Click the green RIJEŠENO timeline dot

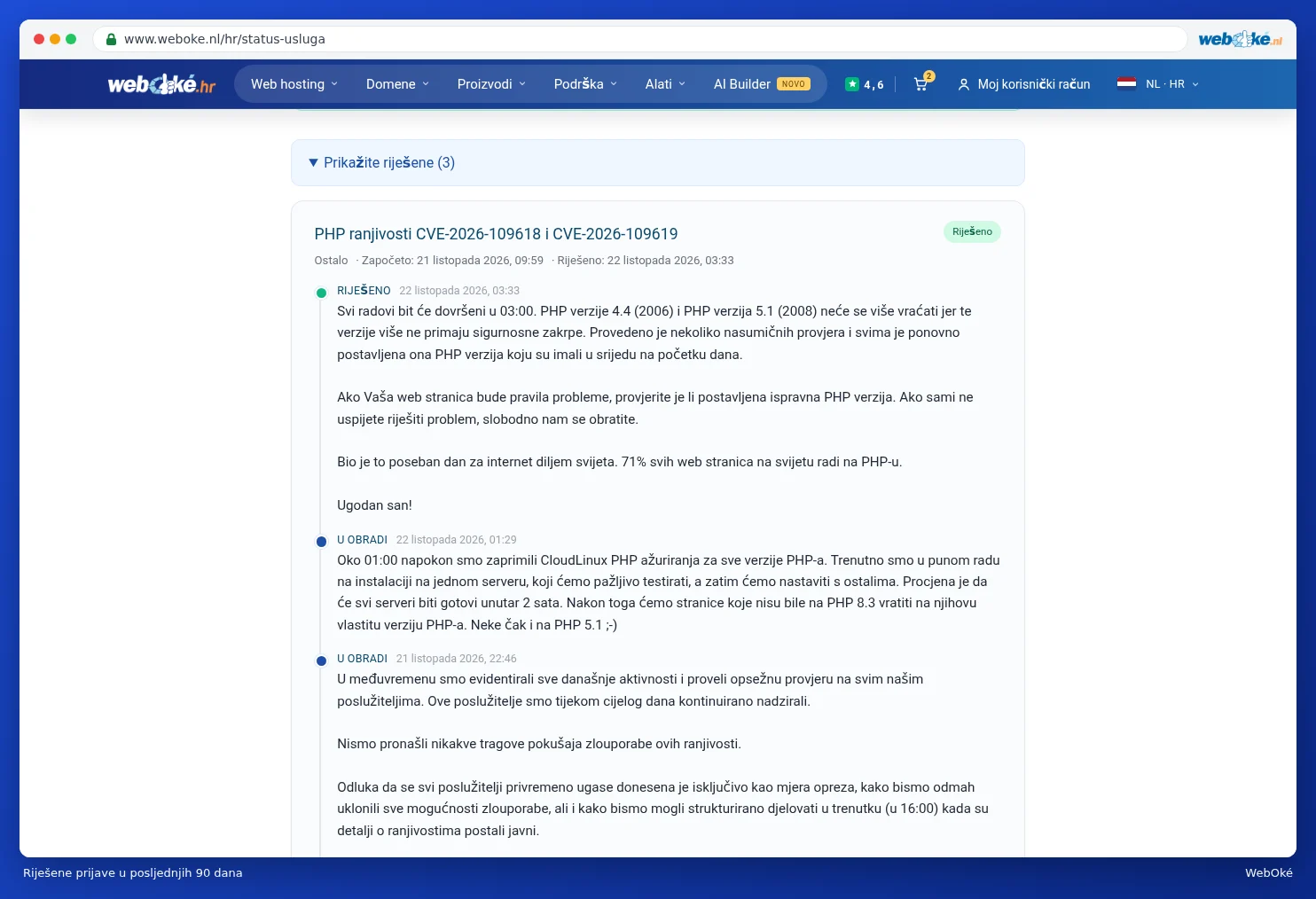(321, 293)
